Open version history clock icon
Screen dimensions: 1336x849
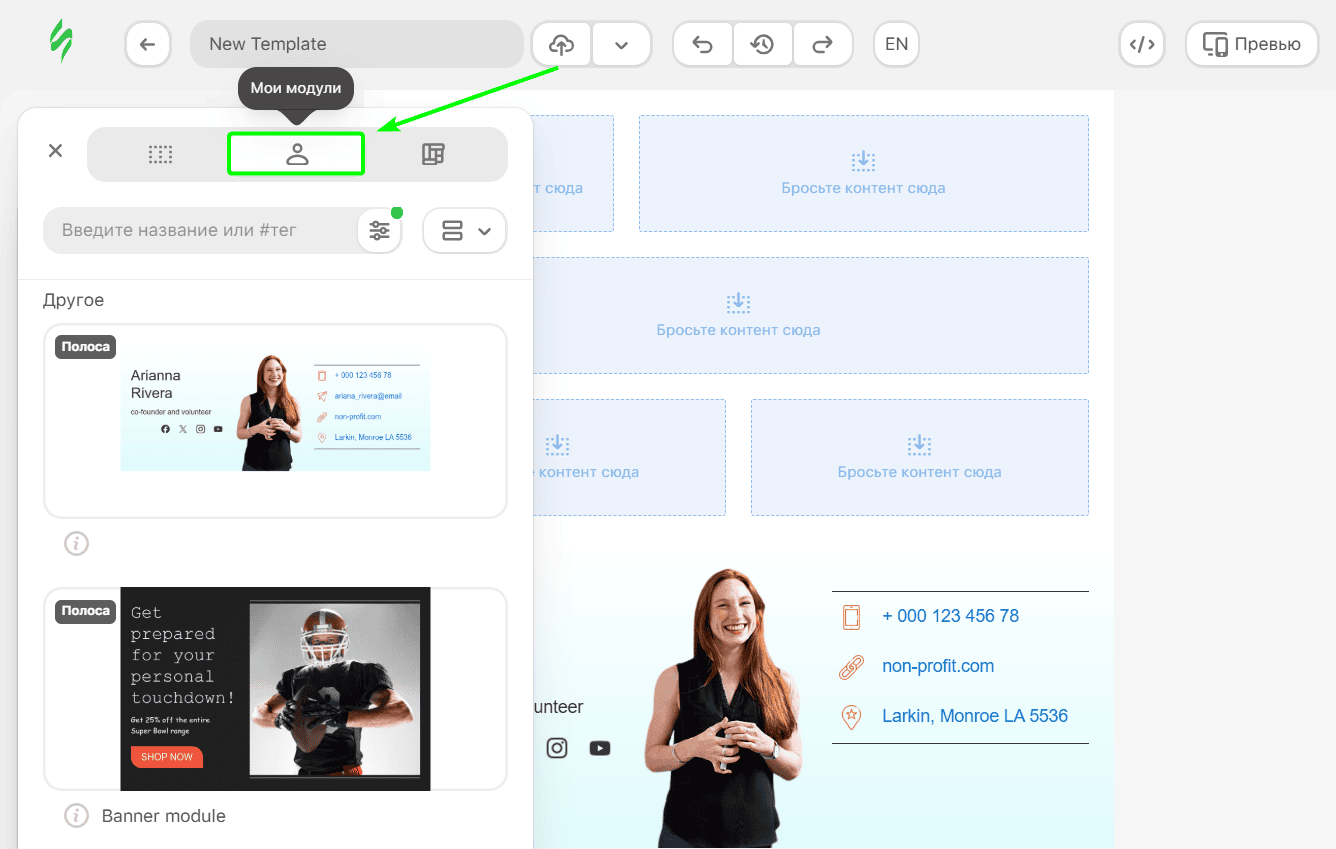click(x=763, y=44)
